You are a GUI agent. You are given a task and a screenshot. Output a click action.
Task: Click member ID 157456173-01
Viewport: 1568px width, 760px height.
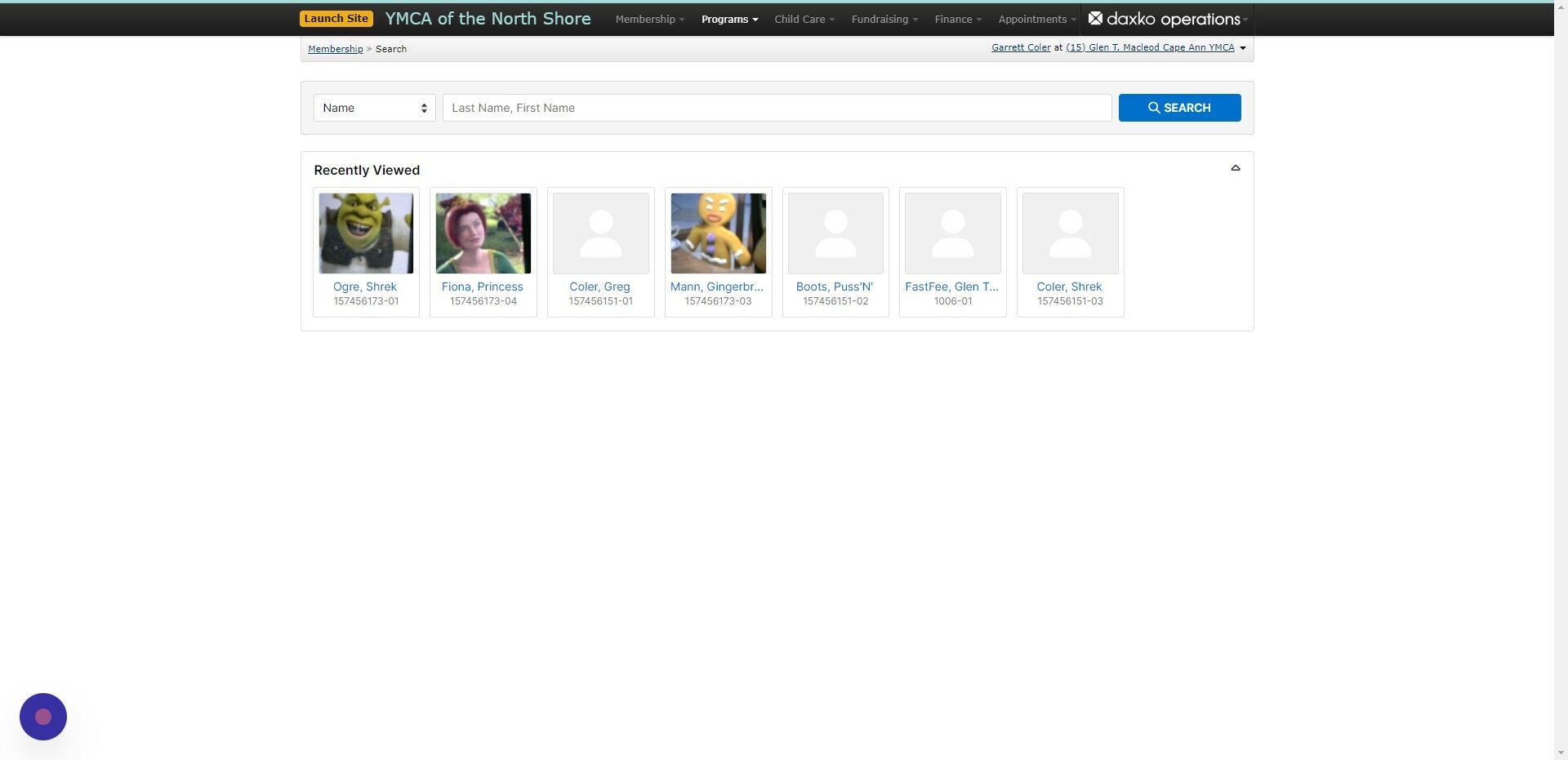pos(366,301)
